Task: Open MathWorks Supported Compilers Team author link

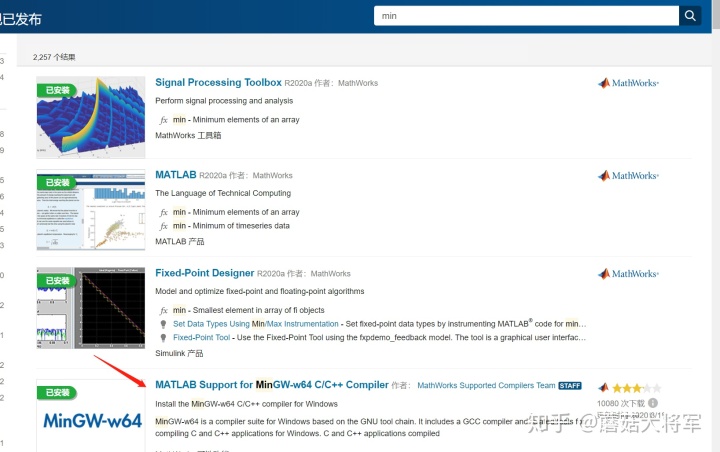Action: [486, 385]
